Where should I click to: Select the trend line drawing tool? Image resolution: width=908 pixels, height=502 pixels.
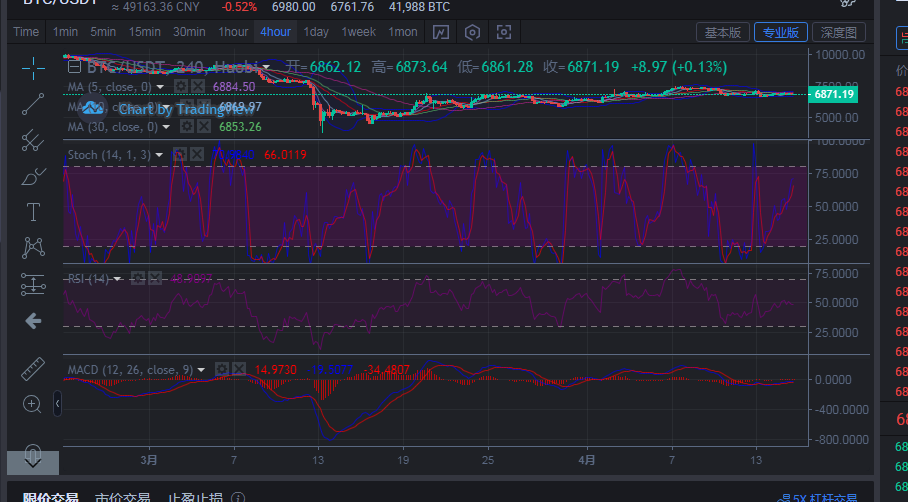point(33,104)
